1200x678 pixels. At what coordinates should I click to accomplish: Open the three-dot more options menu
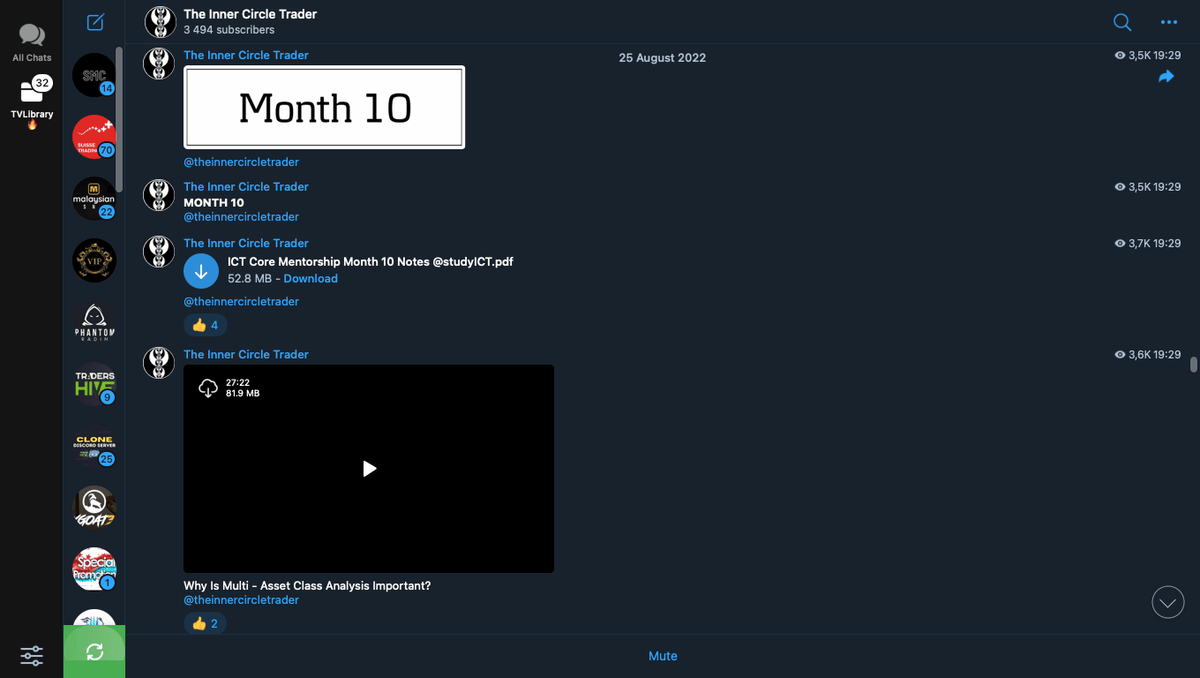point(1169,22)
